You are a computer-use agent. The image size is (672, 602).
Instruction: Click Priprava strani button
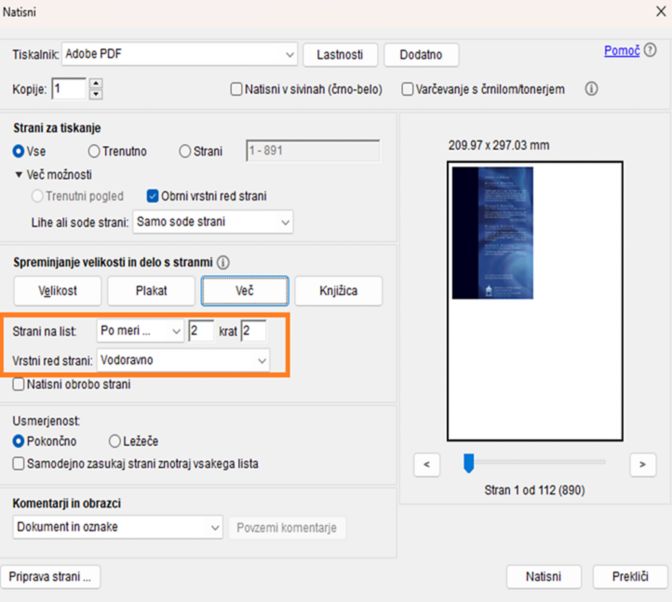[x=50, y=577]
